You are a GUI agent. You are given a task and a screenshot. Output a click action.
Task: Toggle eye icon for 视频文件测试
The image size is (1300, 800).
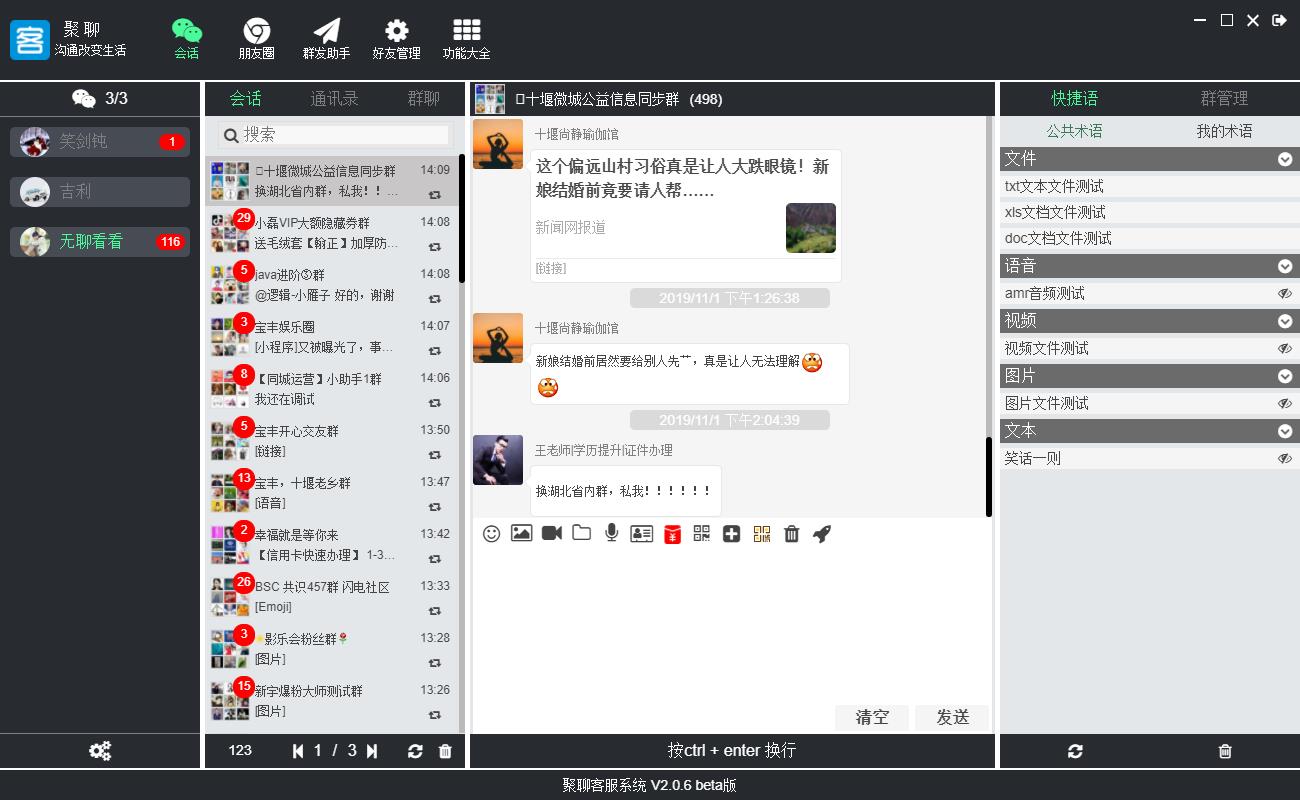click(1285, 349)
